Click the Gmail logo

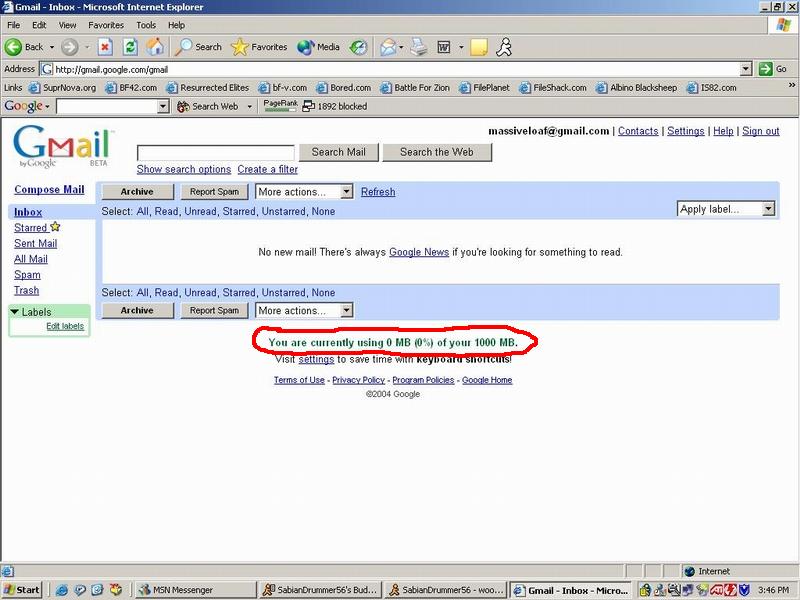tap(62, 147)
